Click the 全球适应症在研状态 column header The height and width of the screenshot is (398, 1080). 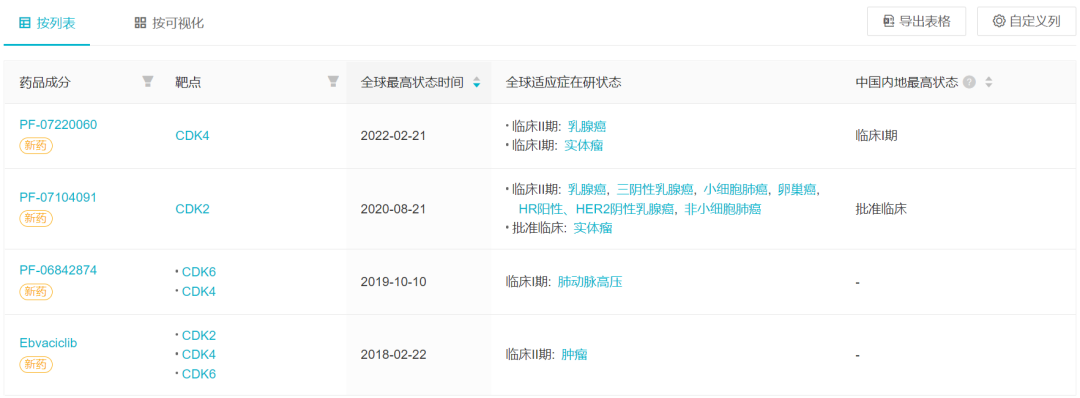pos(563,82)
